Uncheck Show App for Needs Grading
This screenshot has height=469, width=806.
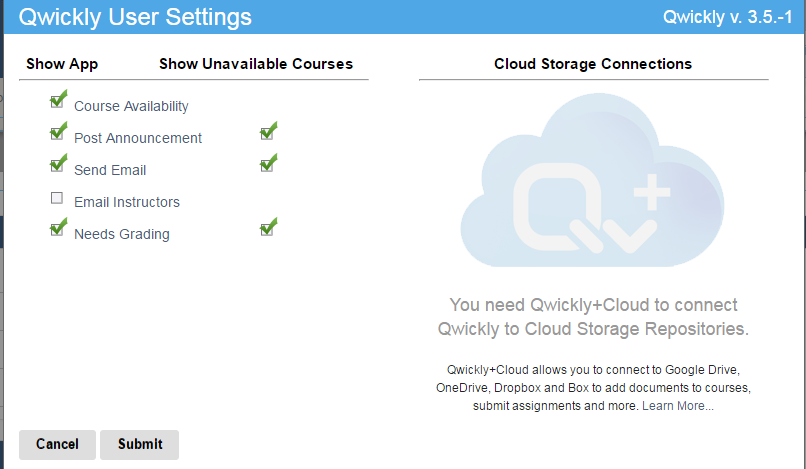[57, 229]
